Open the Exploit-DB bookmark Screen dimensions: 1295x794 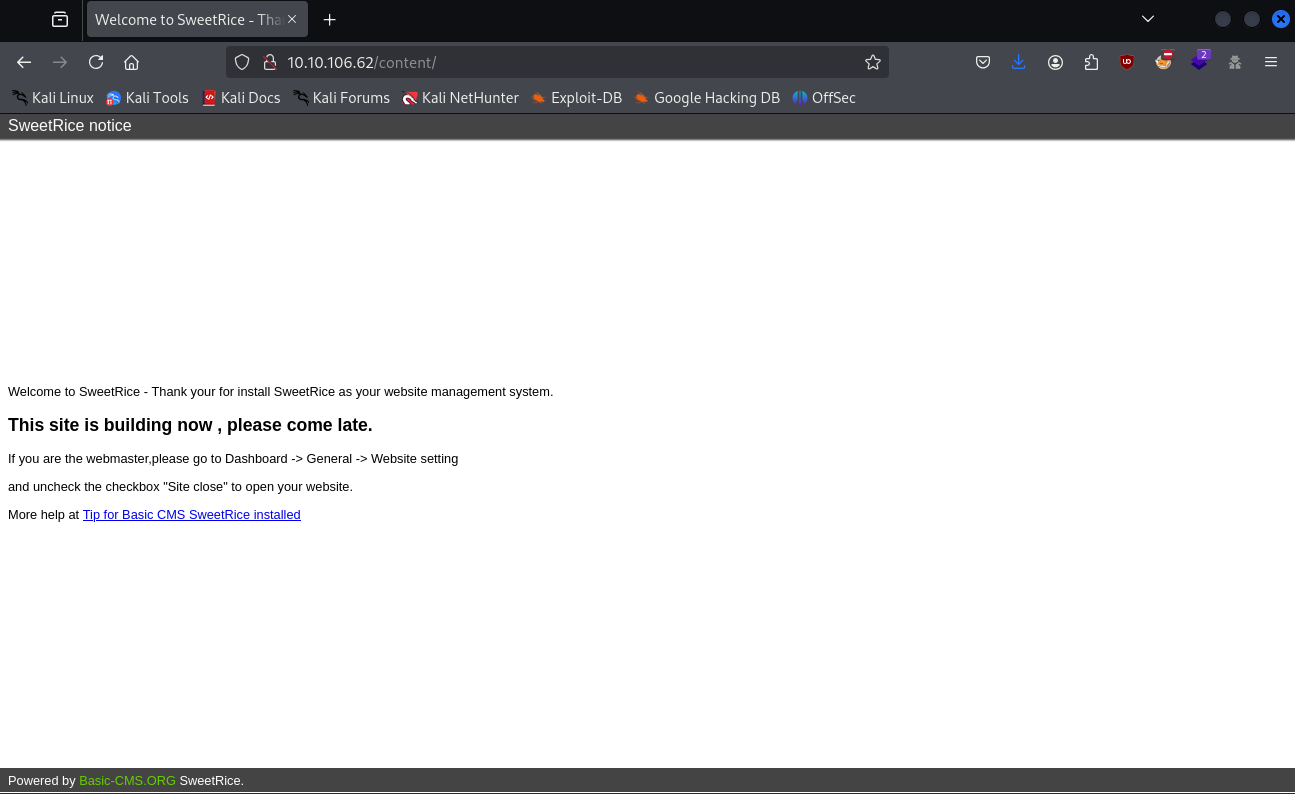pyautogui.click(x=576, y=98)
